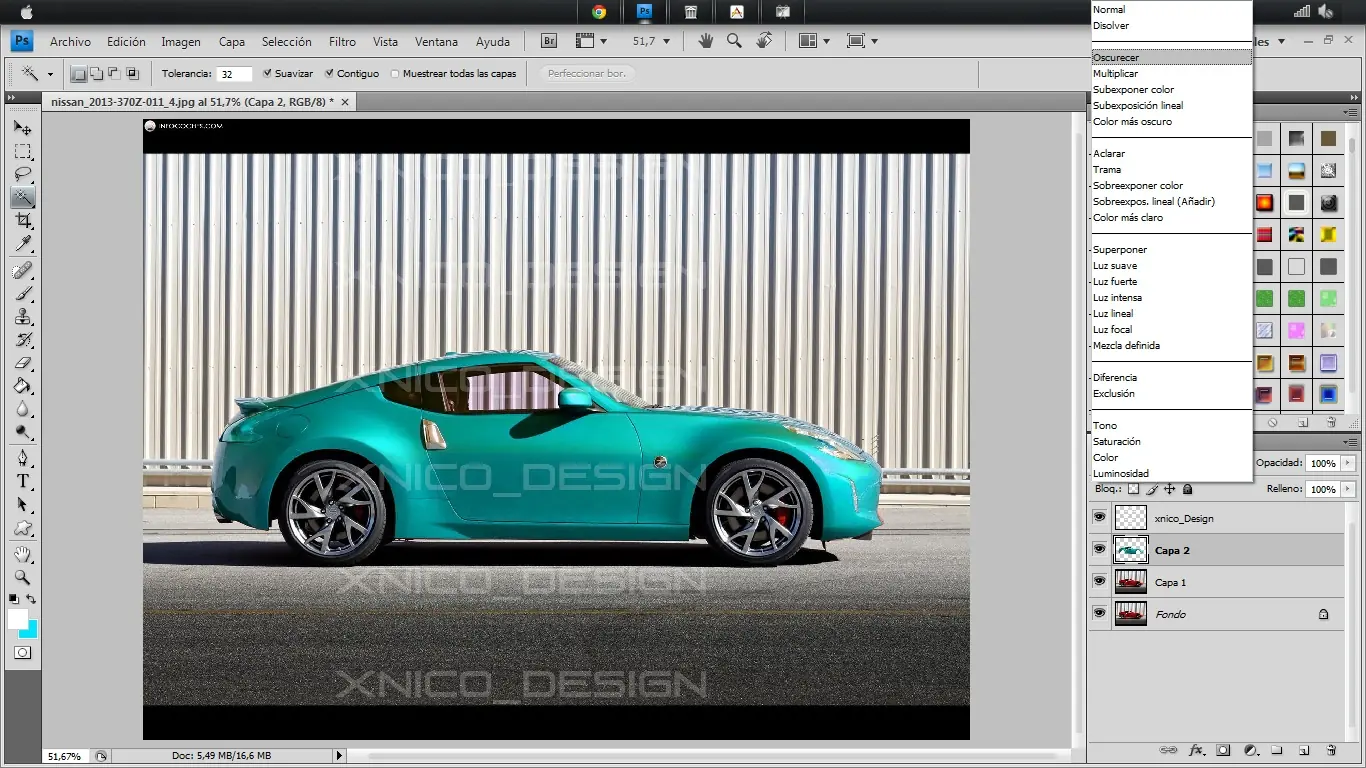Swap foreground and background colors
The image size is (1366, 768).
click(x=31, y=599)
